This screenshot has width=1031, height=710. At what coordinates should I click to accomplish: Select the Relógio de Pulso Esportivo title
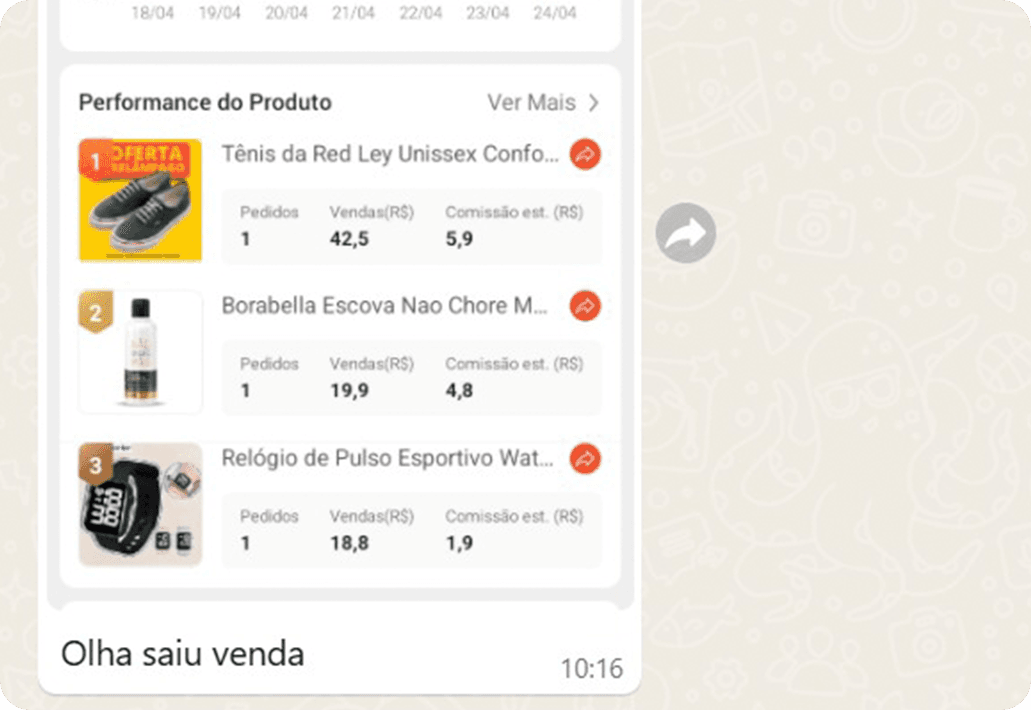(387, 458)
